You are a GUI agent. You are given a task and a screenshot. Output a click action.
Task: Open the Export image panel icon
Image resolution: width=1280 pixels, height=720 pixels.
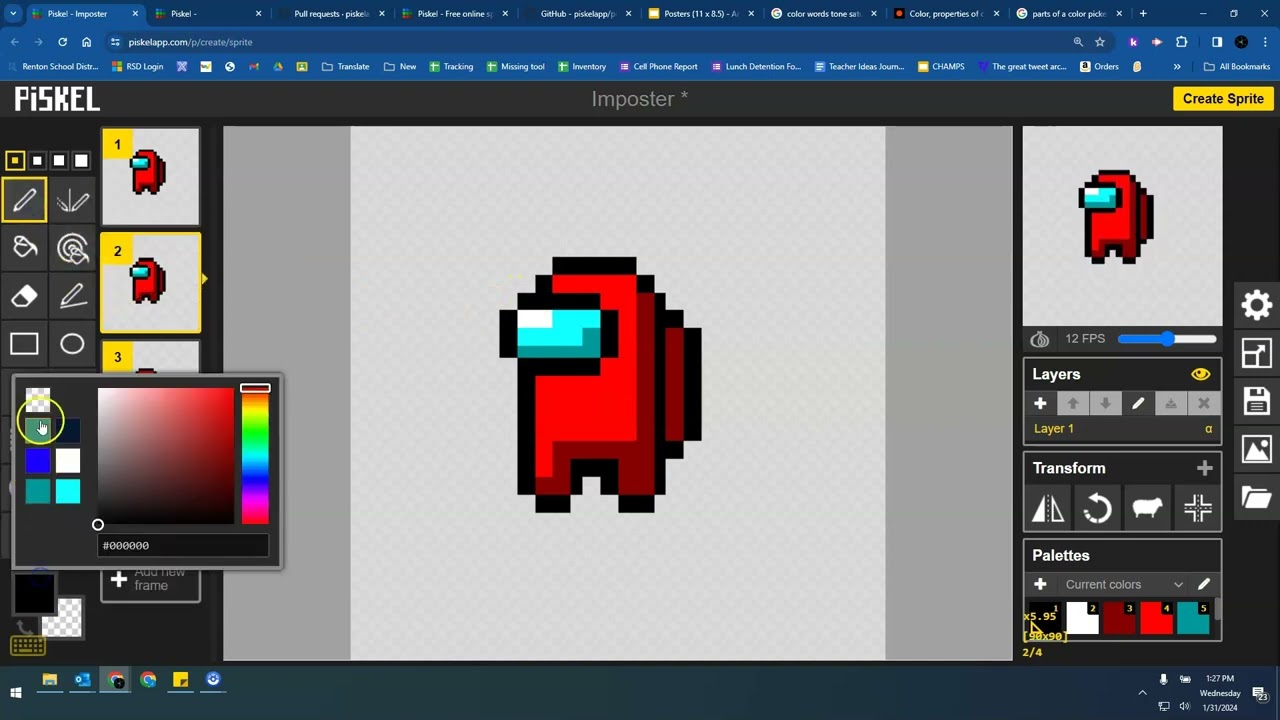coord(1257,449)
